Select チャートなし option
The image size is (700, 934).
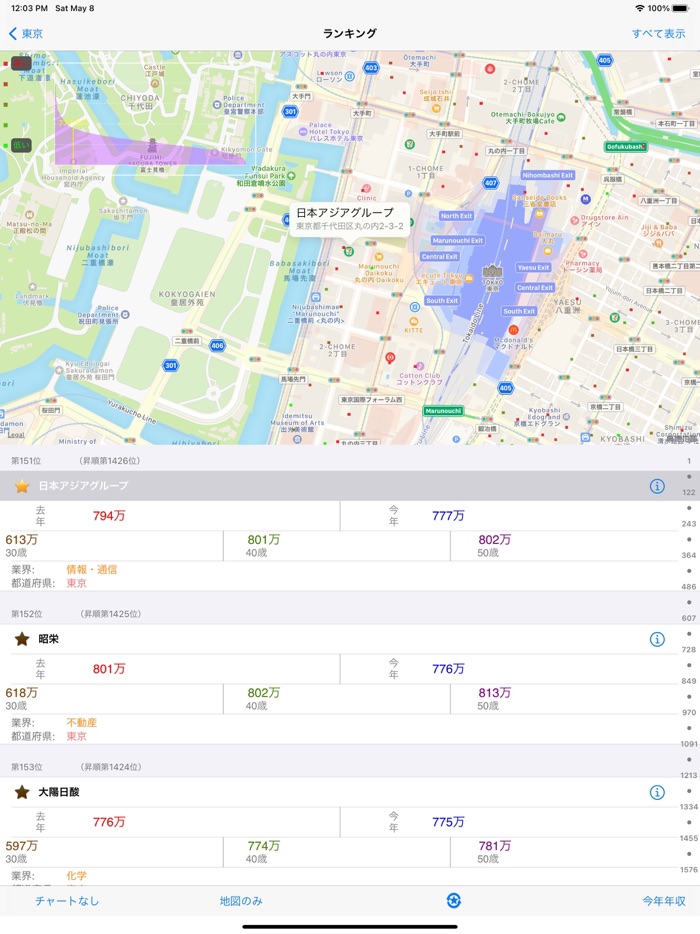pos(67,901)
